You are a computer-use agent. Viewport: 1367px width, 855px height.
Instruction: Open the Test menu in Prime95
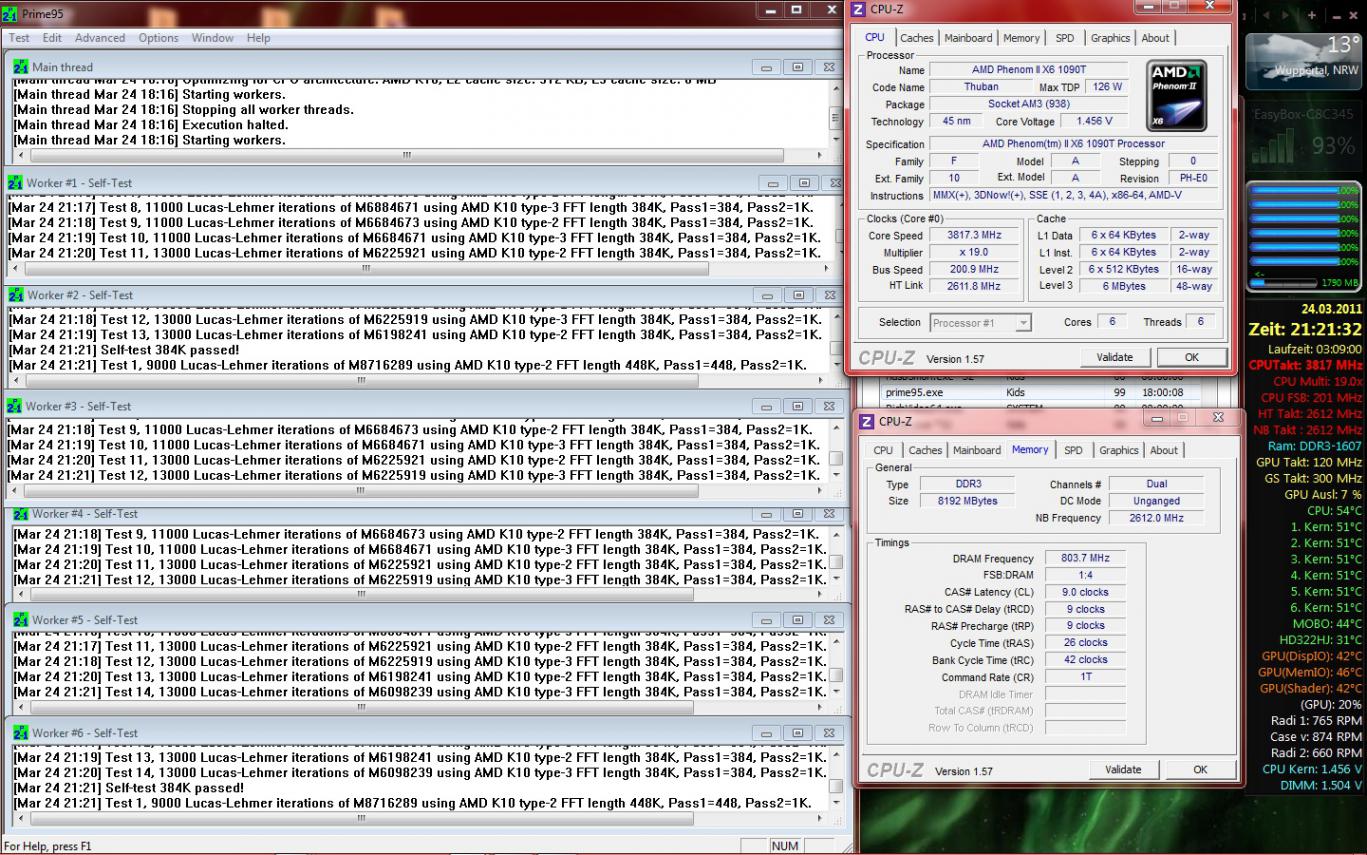[x=19, y=38]
